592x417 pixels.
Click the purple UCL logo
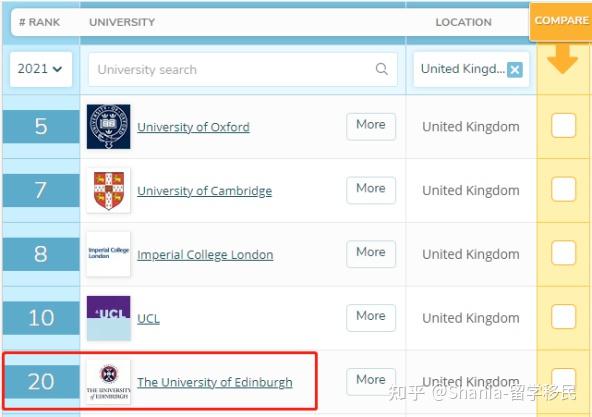click(109, 318)
